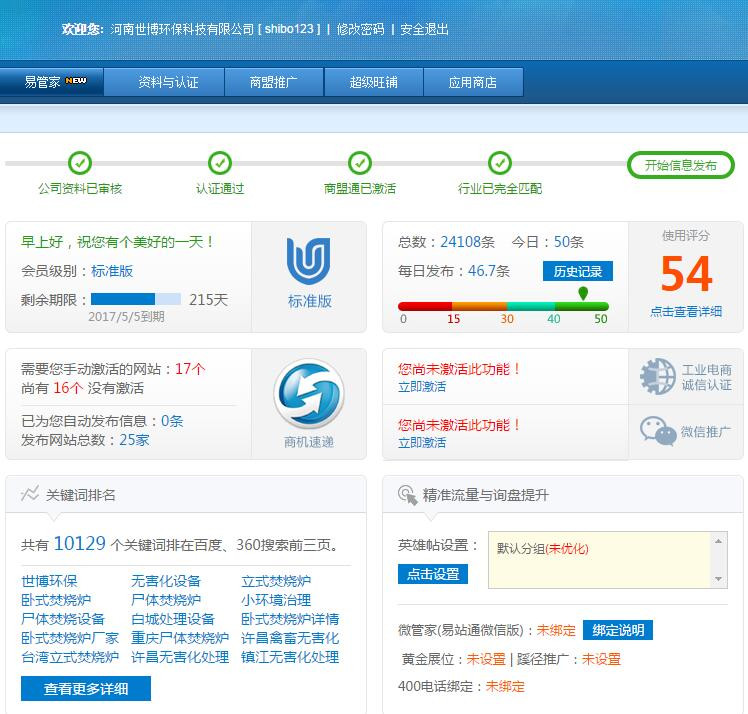This screenshot has height=714, width=748.
Task: Click the 工业电商诚信认证 globe icon
Action: click(x=658, y=376)
